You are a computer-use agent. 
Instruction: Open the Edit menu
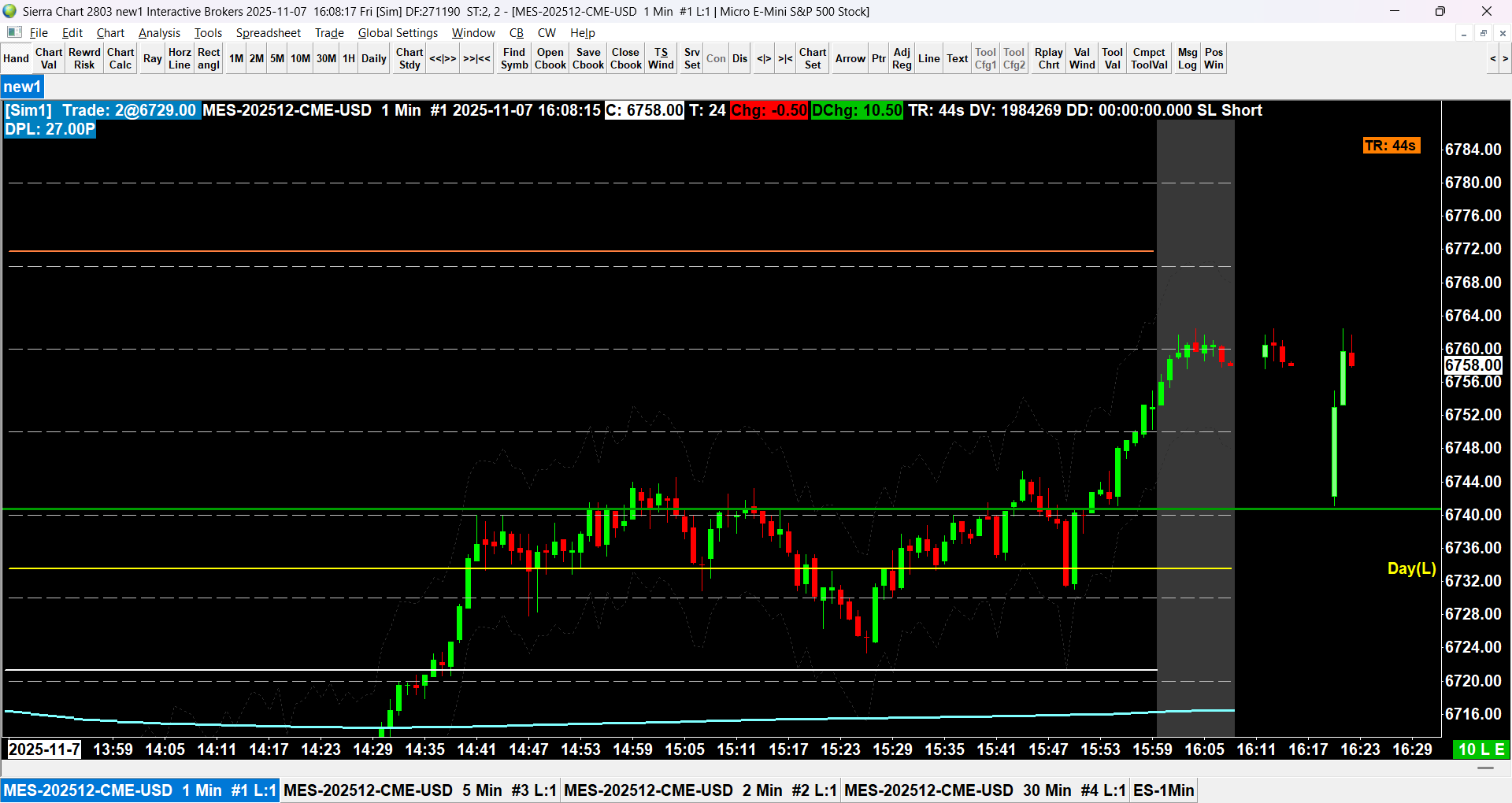coord(72,32)
